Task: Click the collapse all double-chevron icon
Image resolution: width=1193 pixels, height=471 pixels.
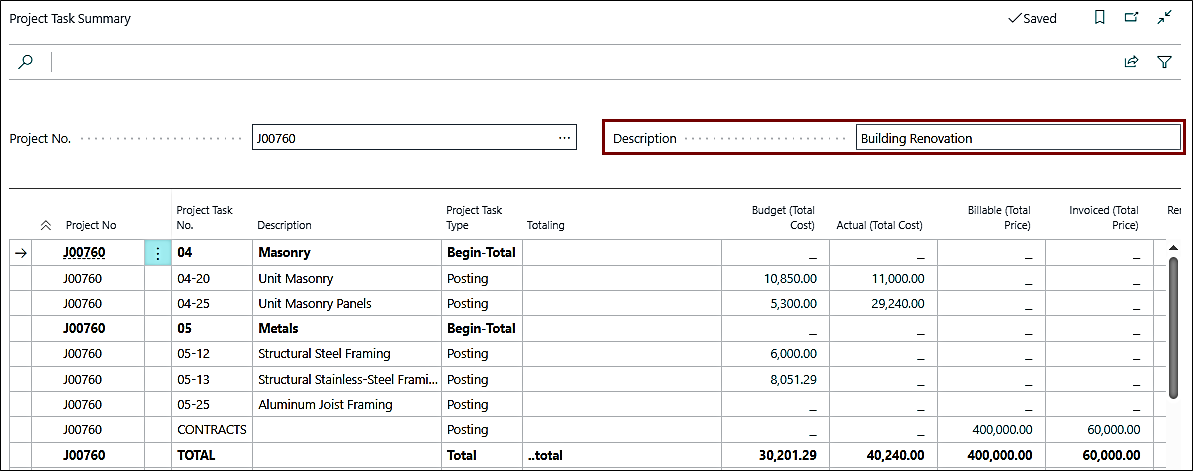Action: click(x=46, y=225)
